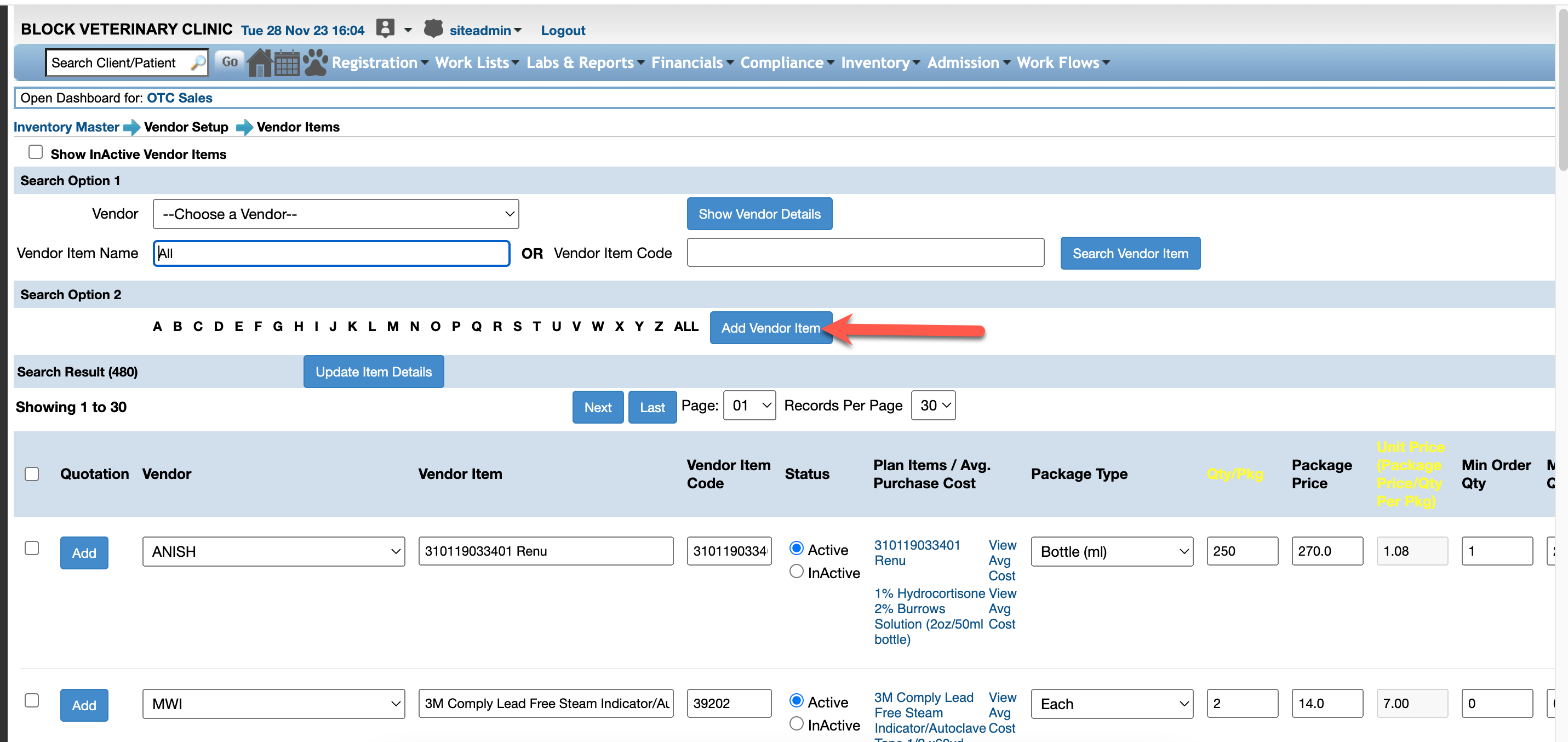Filter by letter Z
This screenshot has height=742, width=1568.
pos(658,326)
